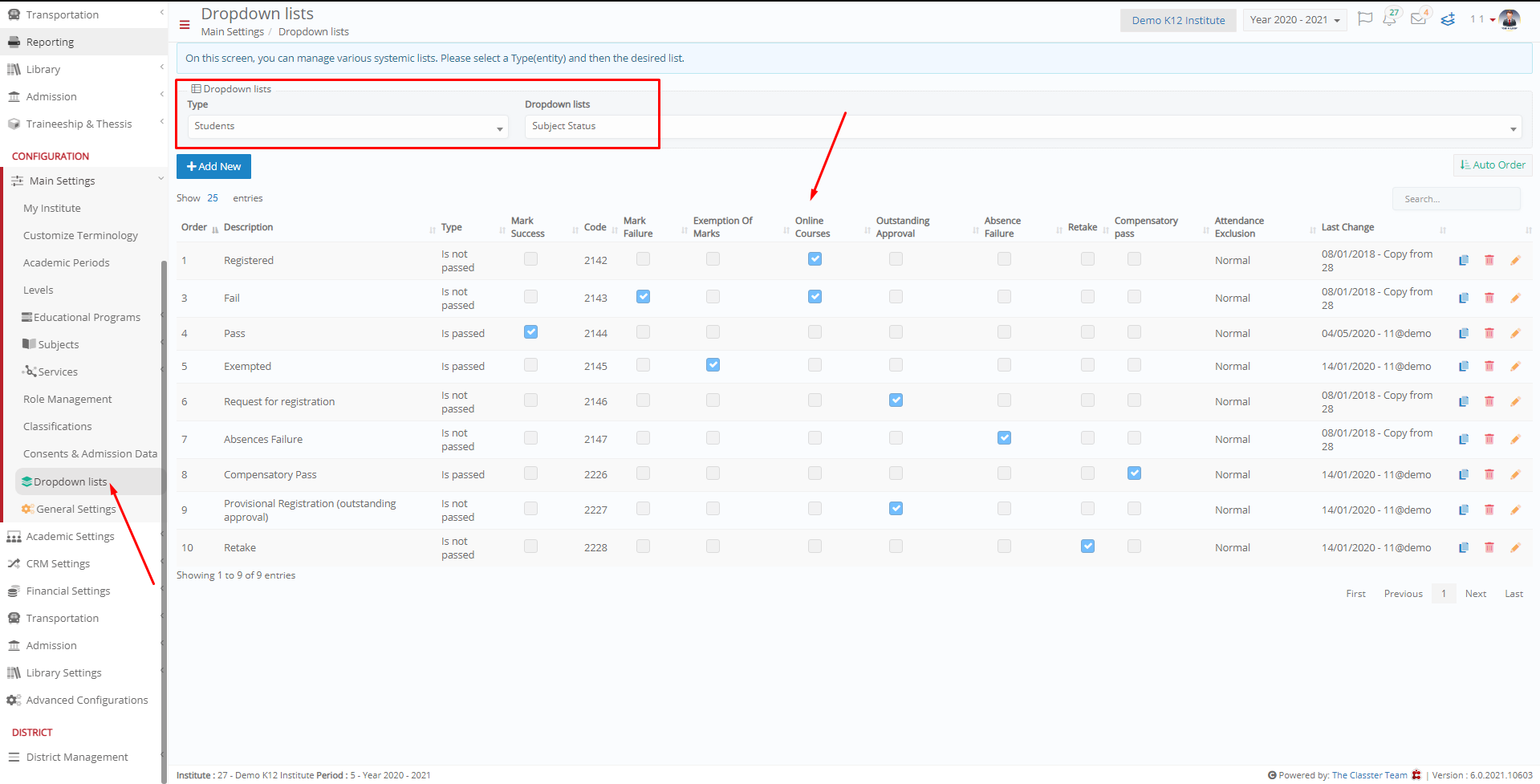Open Customize Terminology menu item
The image size is (1540, 784).
tap(80, 235)
